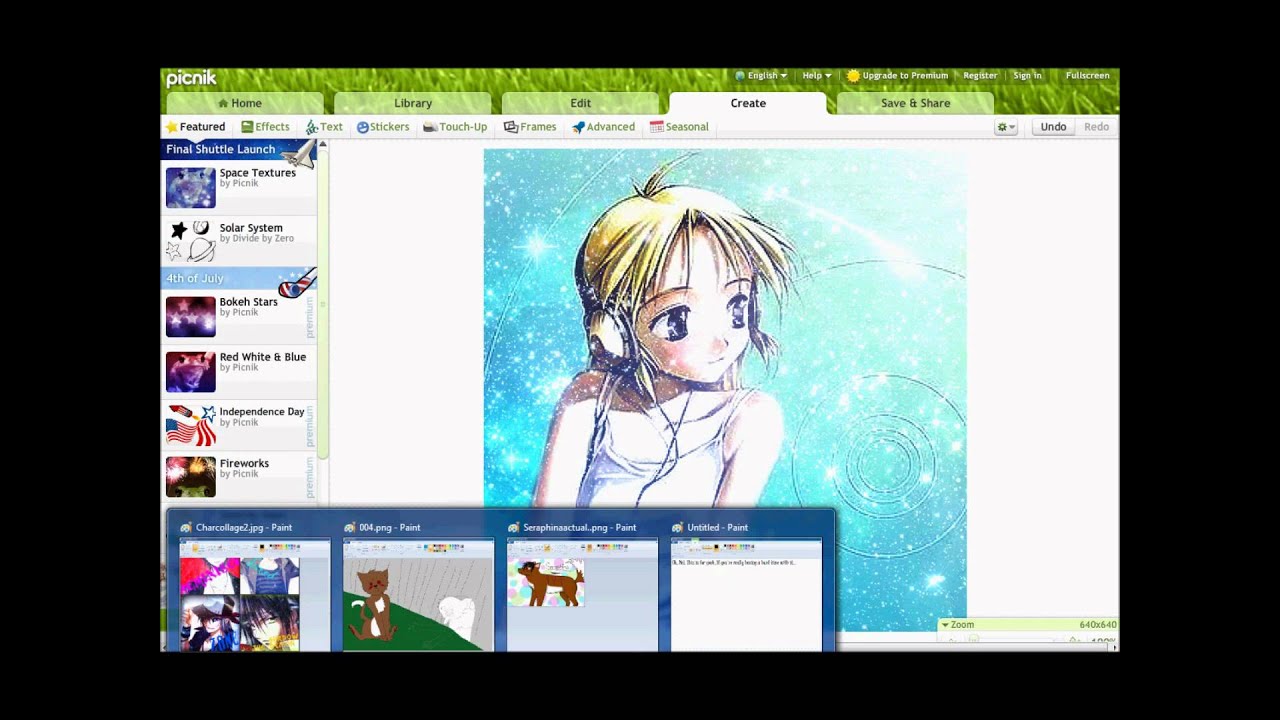This screenshot has height=720, width=1280.
Task: Open the Effects category
Action: point(266,127)
